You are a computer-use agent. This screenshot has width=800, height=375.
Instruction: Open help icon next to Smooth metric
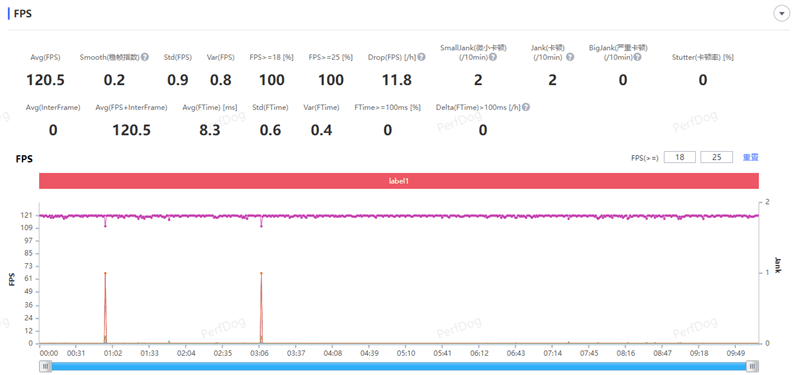tap(145, 57)
